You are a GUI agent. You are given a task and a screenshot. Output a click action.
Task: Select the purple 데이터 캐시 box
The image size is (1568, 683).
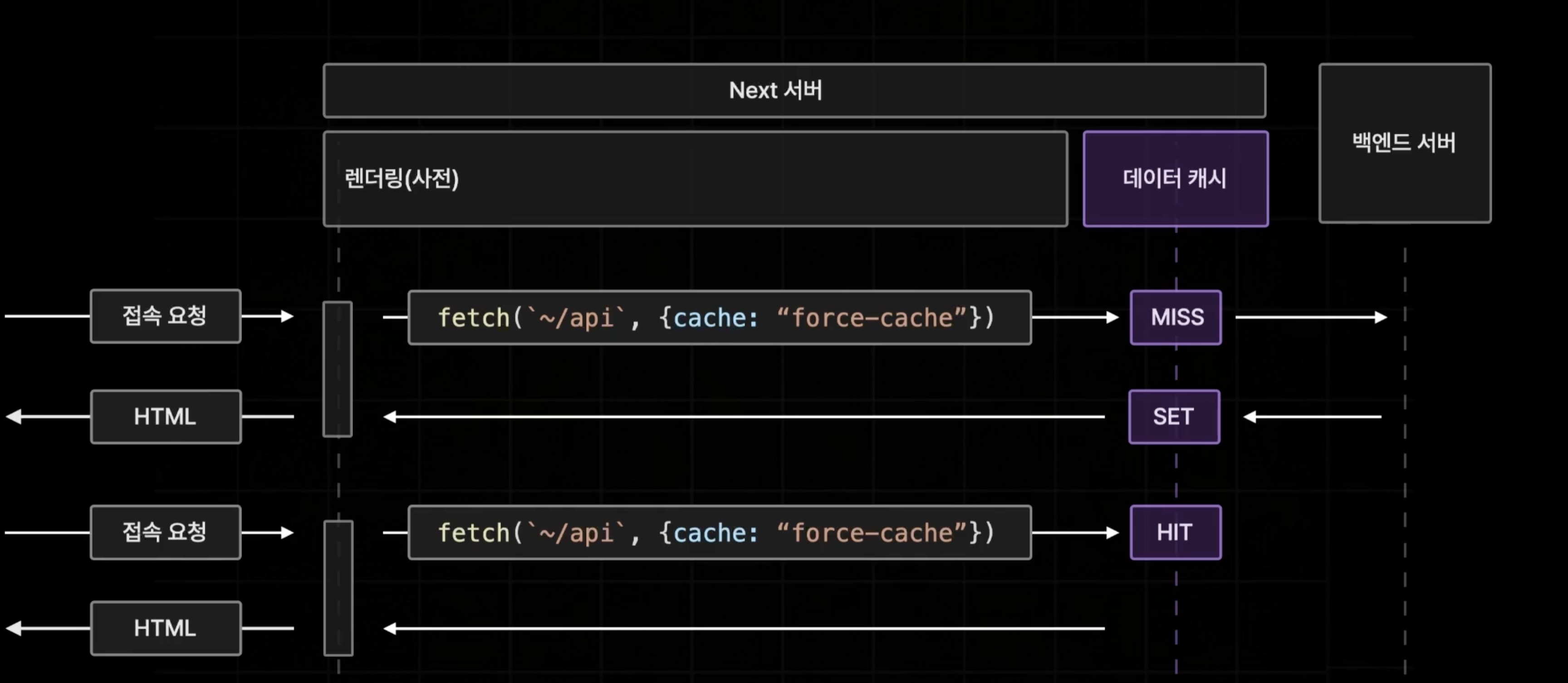(1175, 179)
